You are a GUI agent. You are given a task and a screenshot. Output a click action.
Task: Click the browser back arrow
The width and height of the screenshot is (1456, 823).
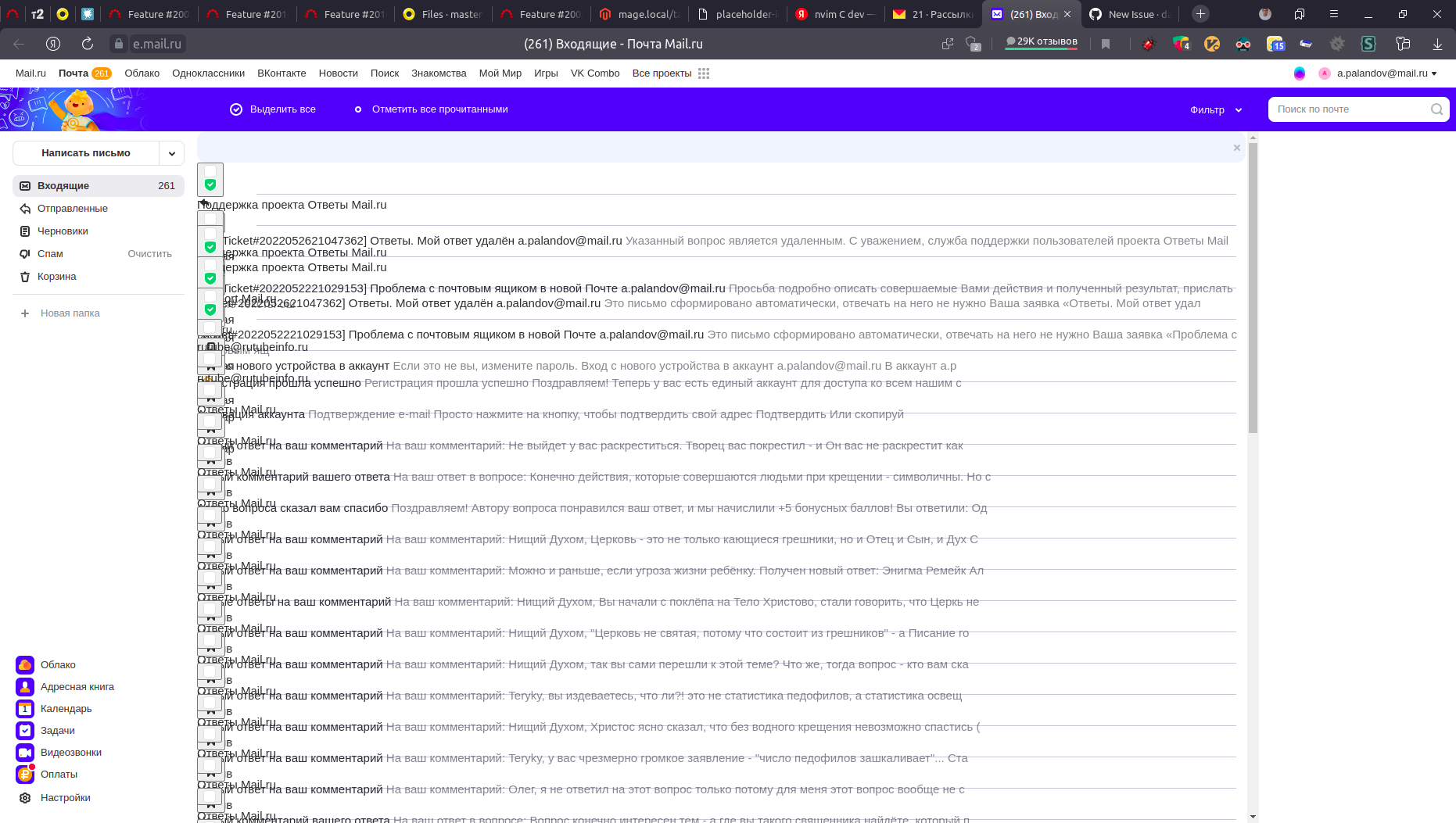point(19,44)
